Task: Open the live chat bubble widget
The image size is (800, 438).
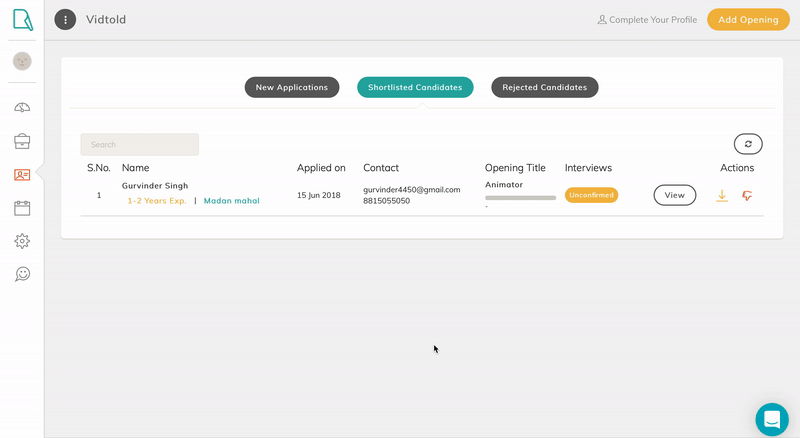Action: 772,420
